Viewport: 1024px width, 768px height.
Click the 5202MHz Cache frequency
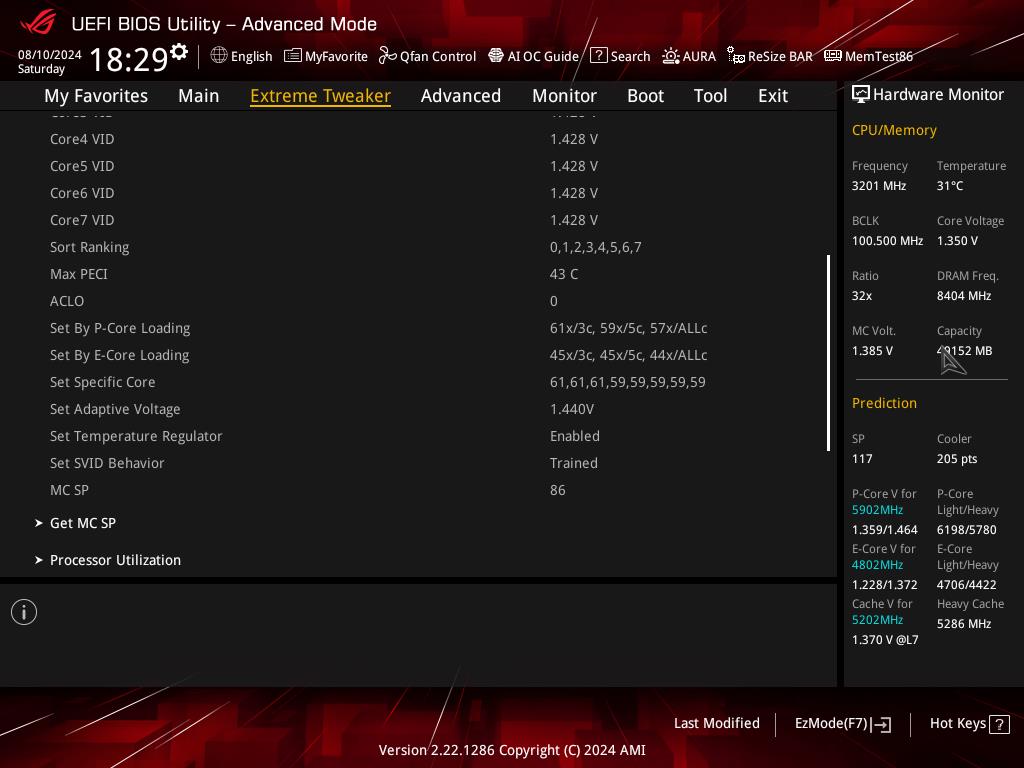click(877, 619)
